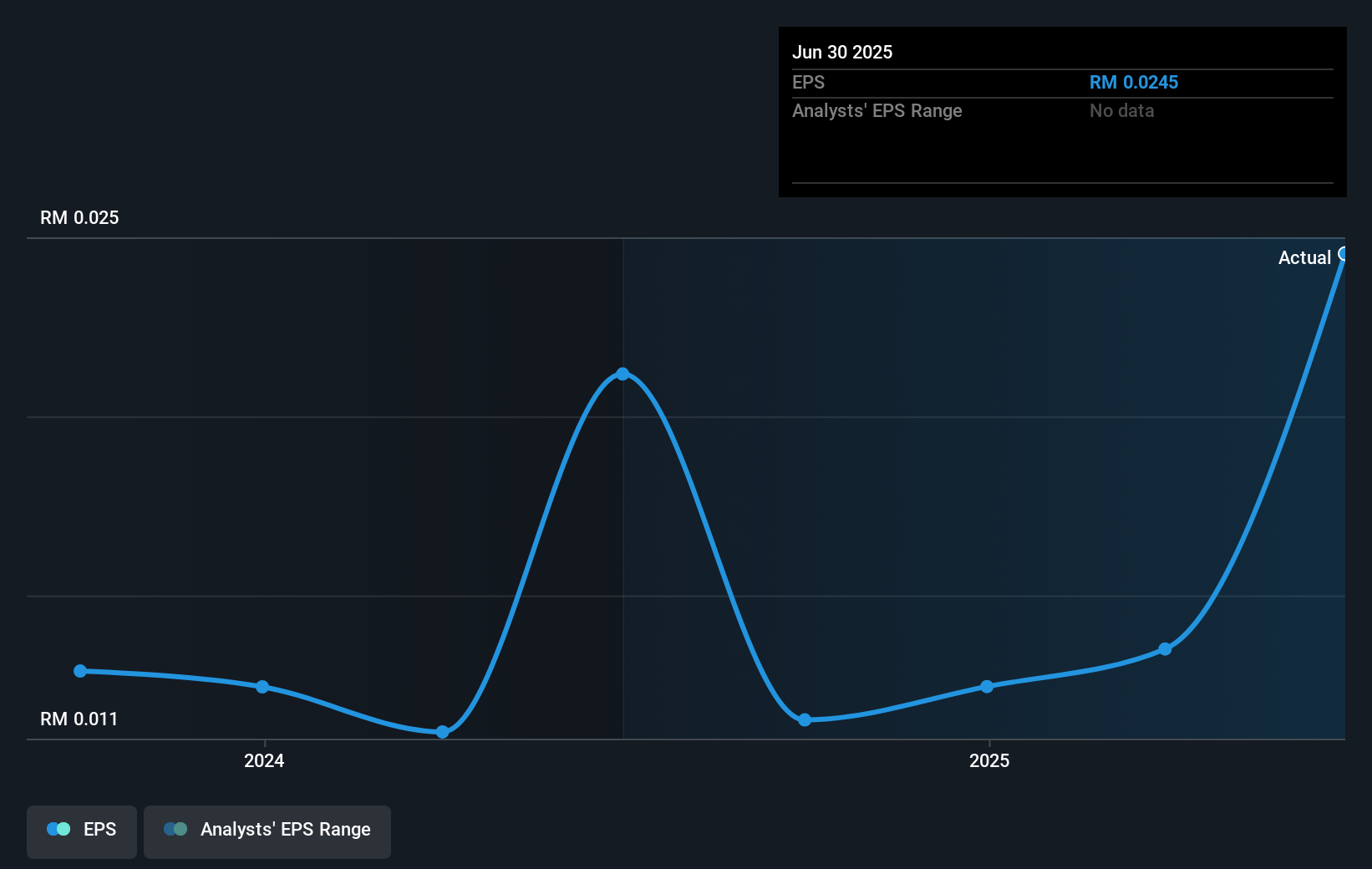This screenshot has width=1372, height=869.
Task: Click the Analysts' EPS Range tooltip row label
Action: pos(877,110)
